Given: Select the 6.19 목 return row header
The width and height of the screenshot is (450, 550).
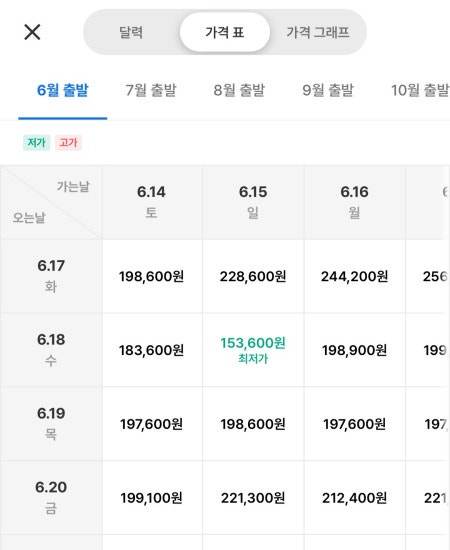Looking at the screenshot, I should 51,424.
